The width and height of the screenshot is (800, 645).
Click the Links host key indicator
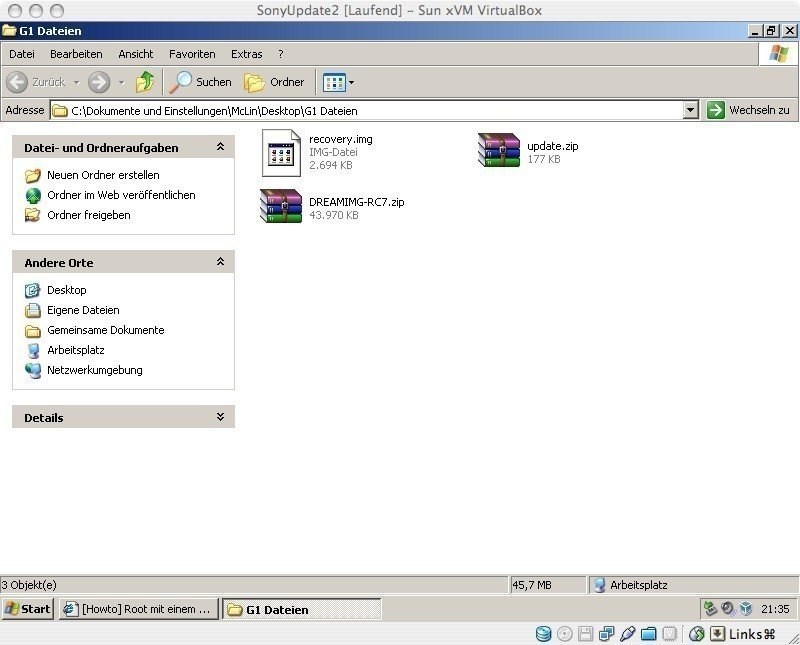752,634
